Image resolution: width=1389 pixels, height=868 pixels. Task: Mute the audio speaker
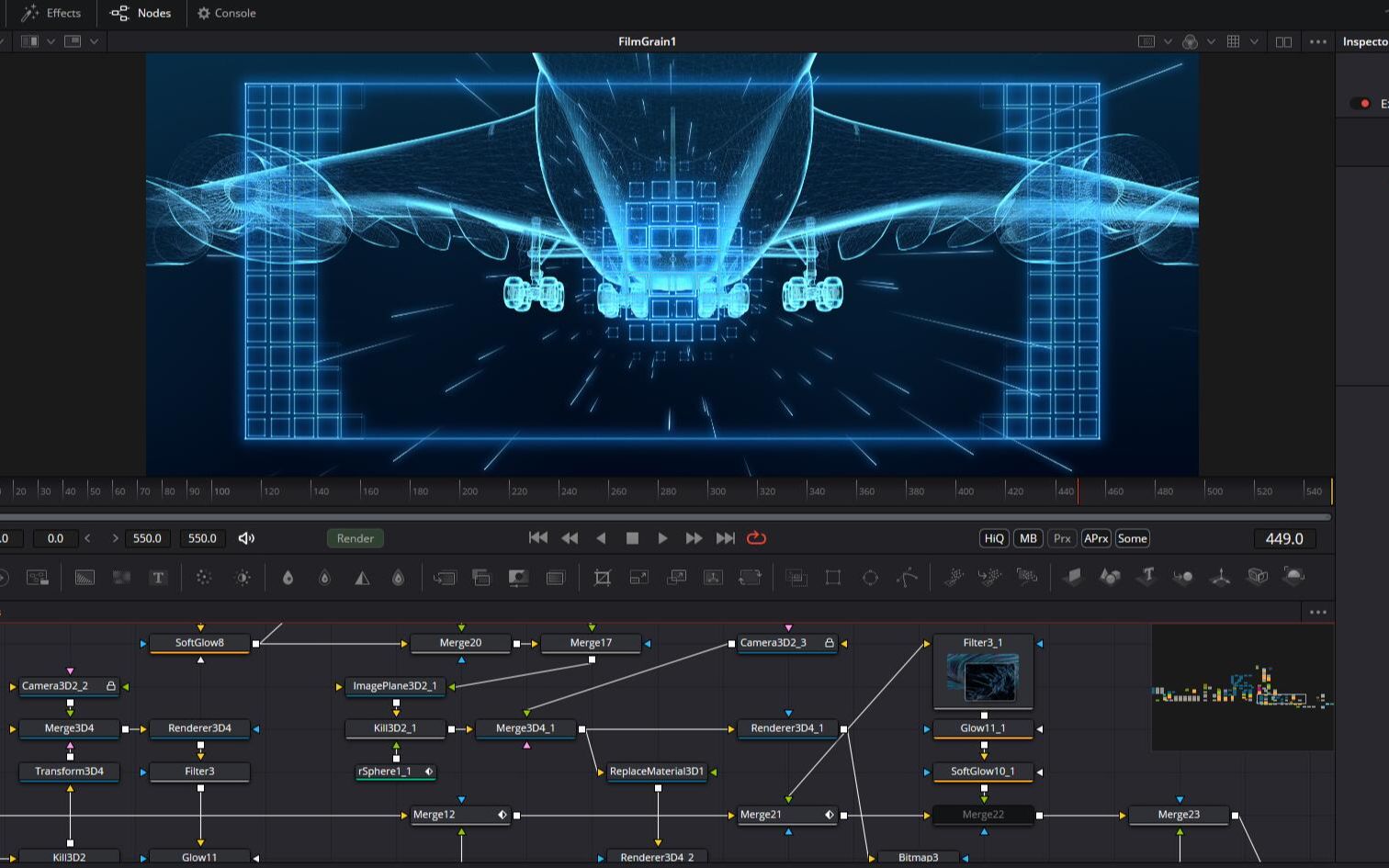246,538
